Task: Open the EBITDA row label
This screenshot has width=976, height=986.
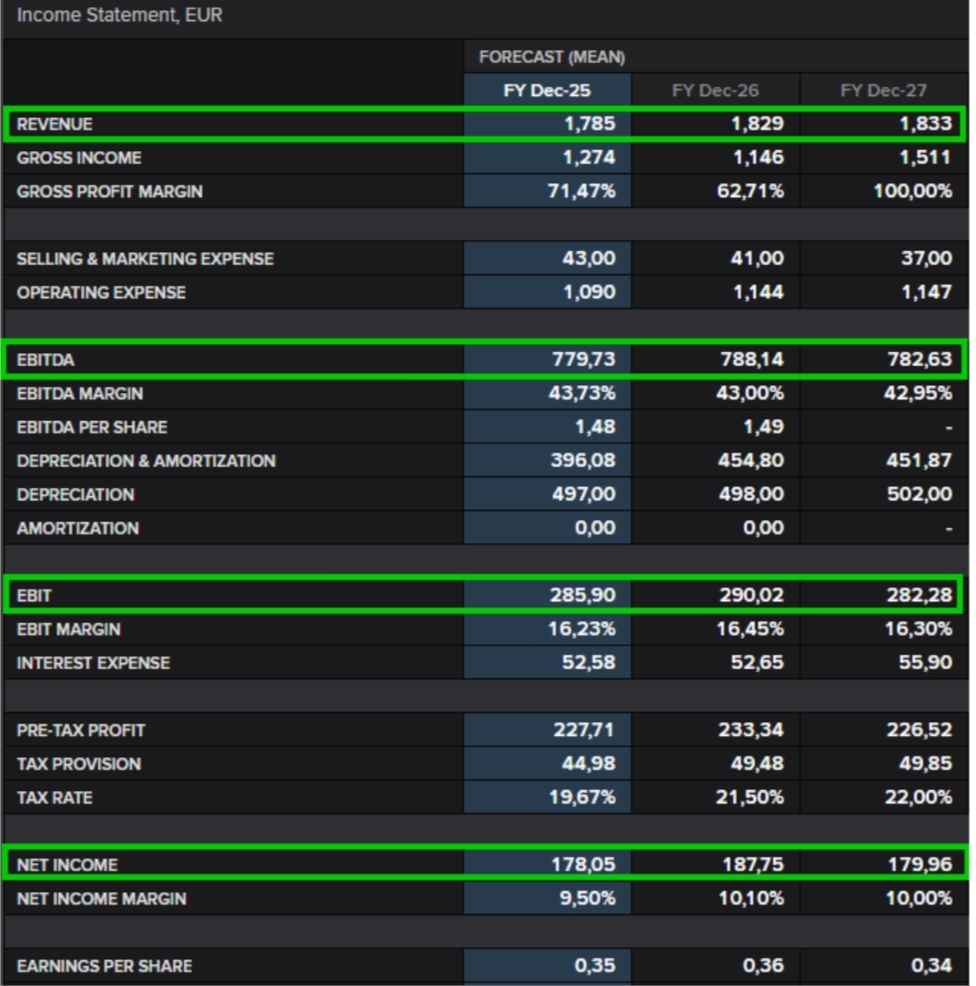Action: pyautogui.click(x=45, y=359)
